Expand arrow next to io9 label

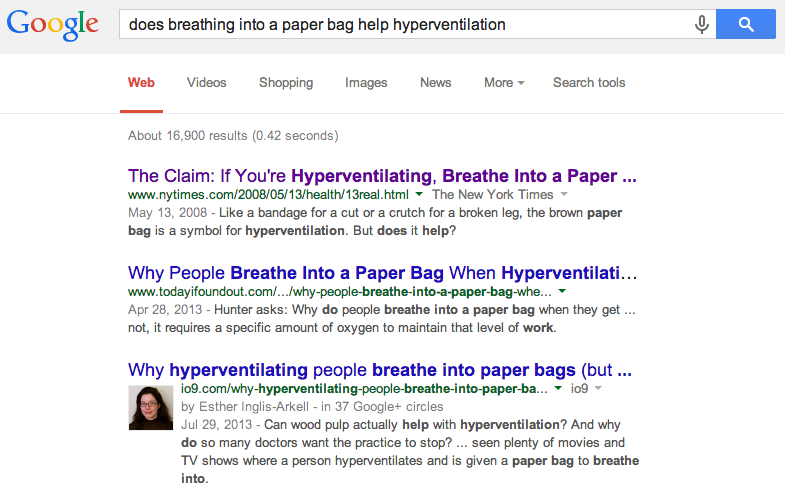pyautogui.click(x=598, y=388)
